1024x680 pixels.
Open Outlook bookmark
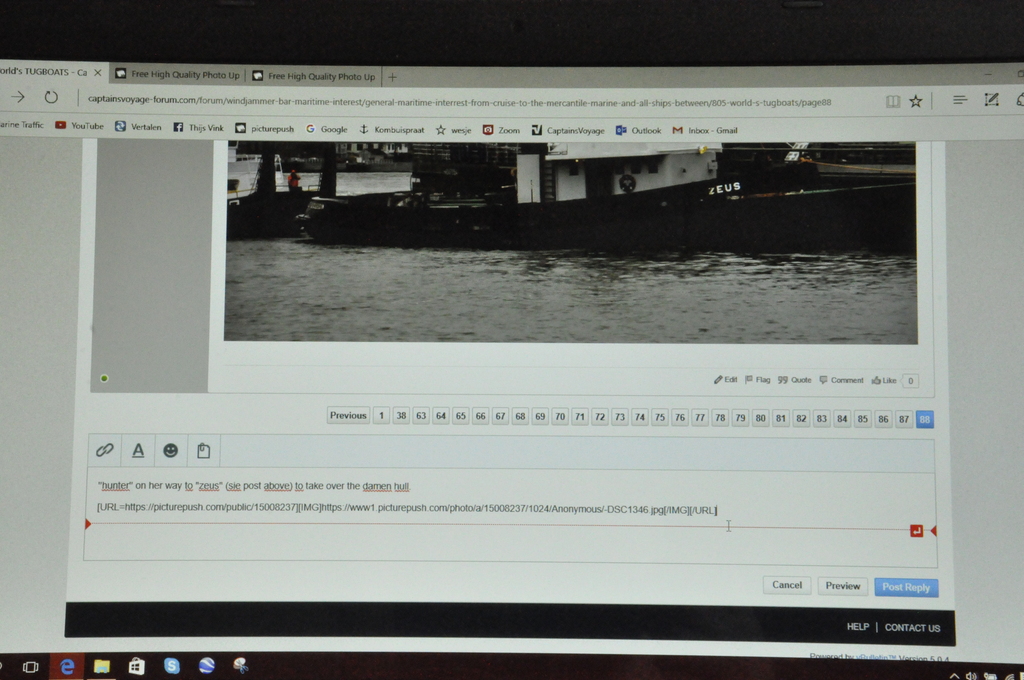click(638, 131)
